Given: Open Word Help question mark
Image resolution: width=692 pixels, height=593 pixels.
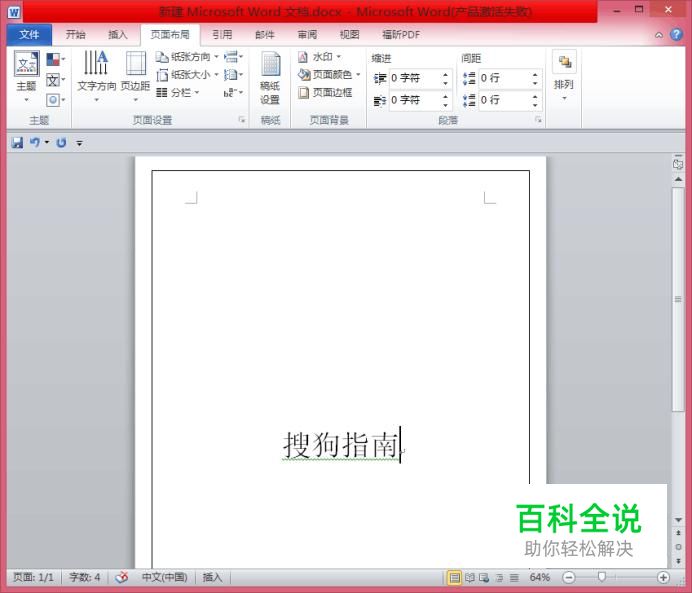Looking at the screenshot, I should [x=676, y=34].
